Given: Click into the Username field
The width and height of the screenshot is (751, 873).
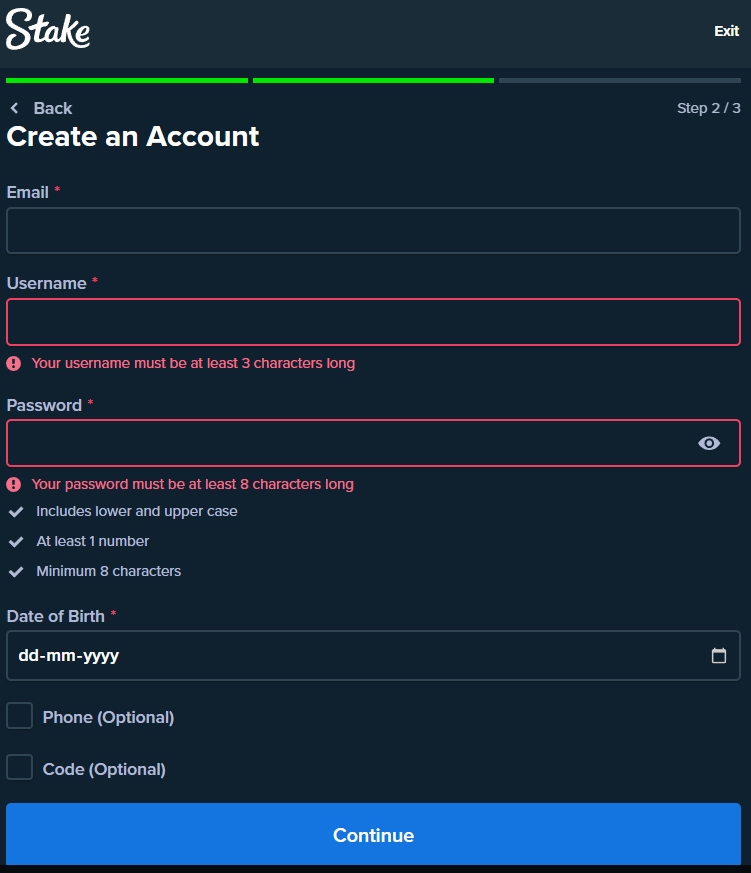Looking at the screenshot, I should pyautogui.click(x=373, y=322).
